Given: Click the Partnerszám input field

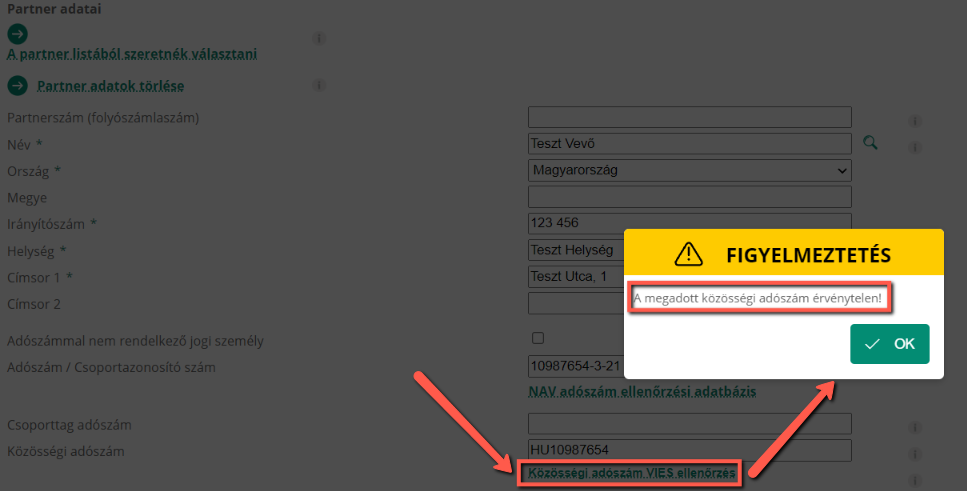Looking at the screenshot, I should 689,117.
